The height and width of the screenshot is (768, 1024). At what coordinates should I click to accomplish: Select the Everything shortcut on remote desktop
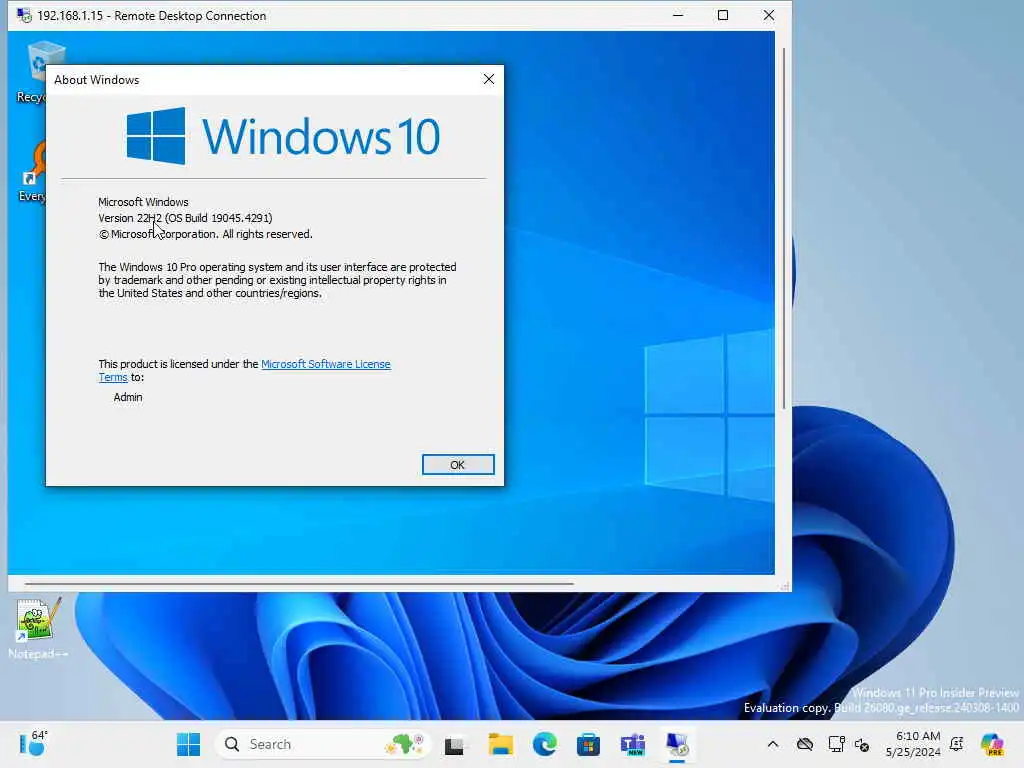(x=31, y=171)
